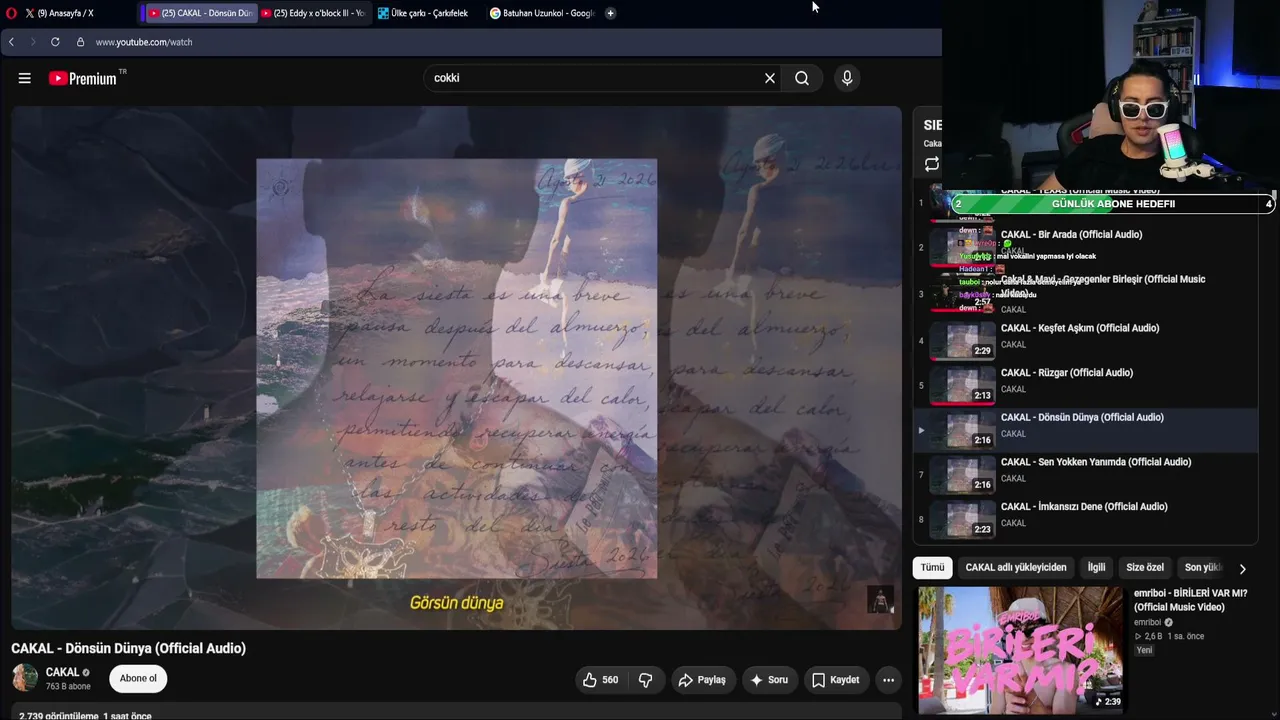
Task: Click the channel watermark in player corner
Action: 880,600
